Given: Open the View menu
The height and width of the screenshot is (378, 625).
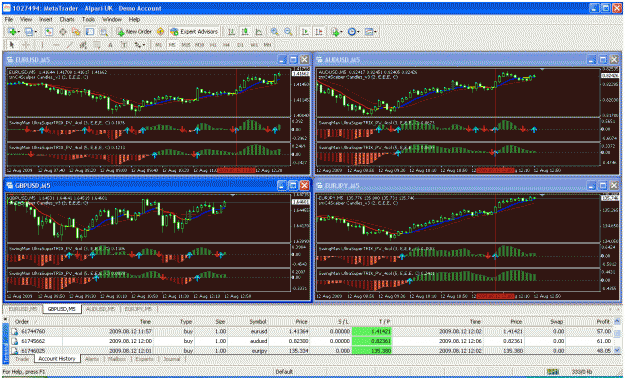Looking at the screenshot, I should click(x=26, y=19).
